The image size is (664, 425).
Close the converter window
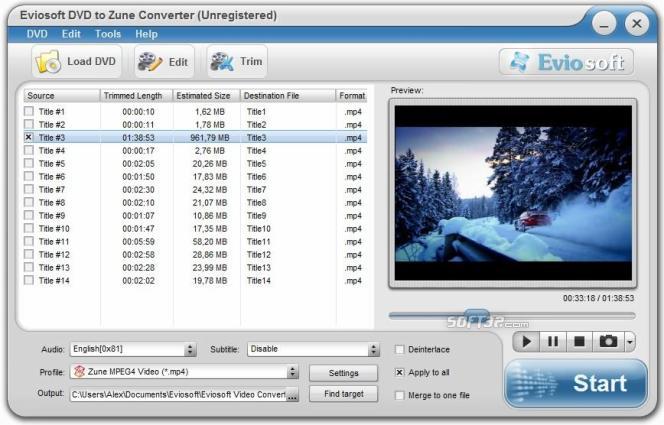(636, 24)
